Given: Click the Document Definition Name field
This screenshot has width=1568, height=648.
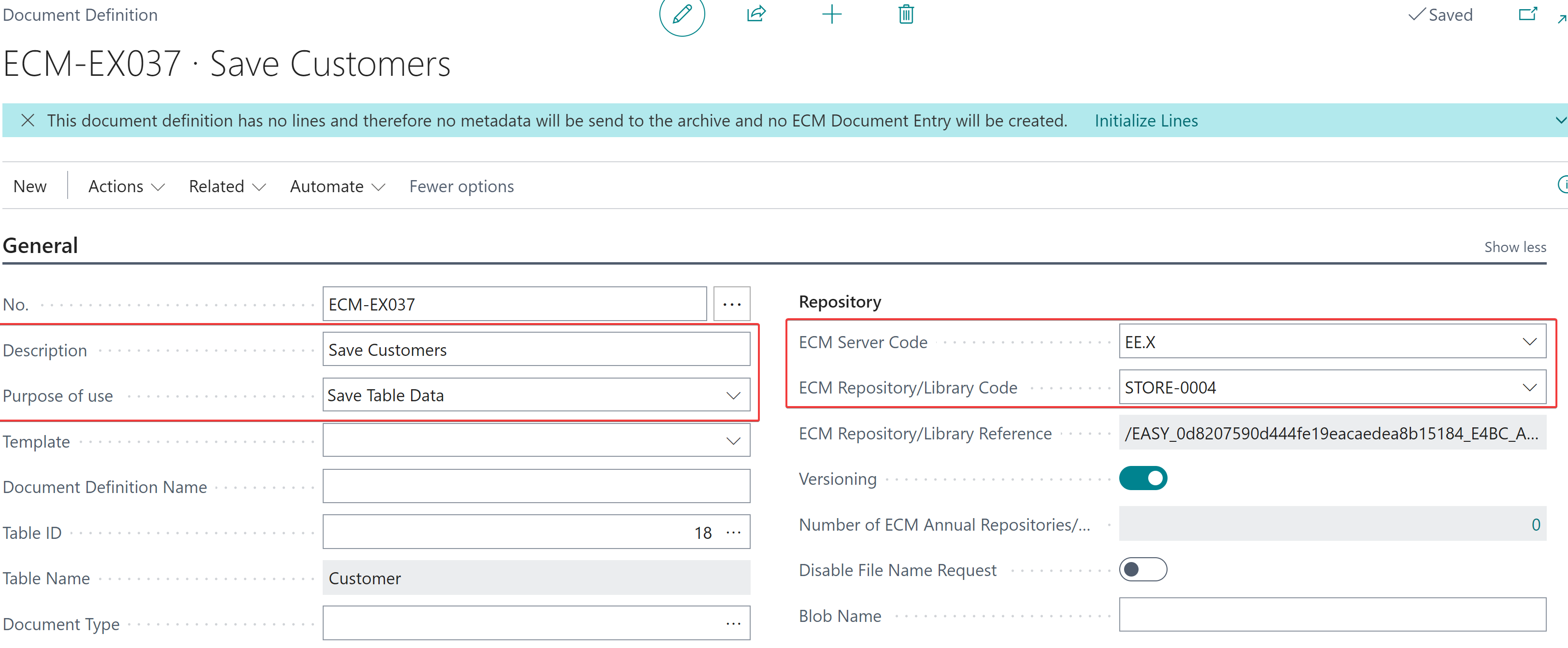Looking at the screenshot, I should (x=536, y=486).
